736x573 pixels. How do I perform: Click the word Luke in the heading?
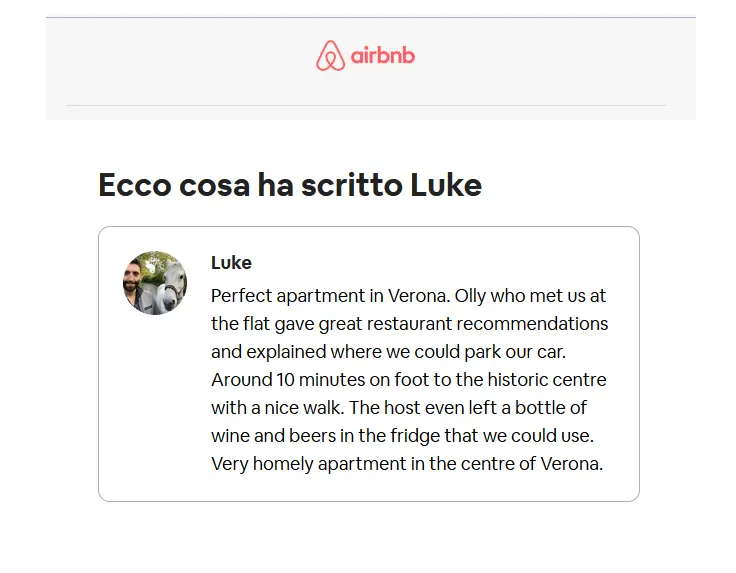[x=446, y=184]
